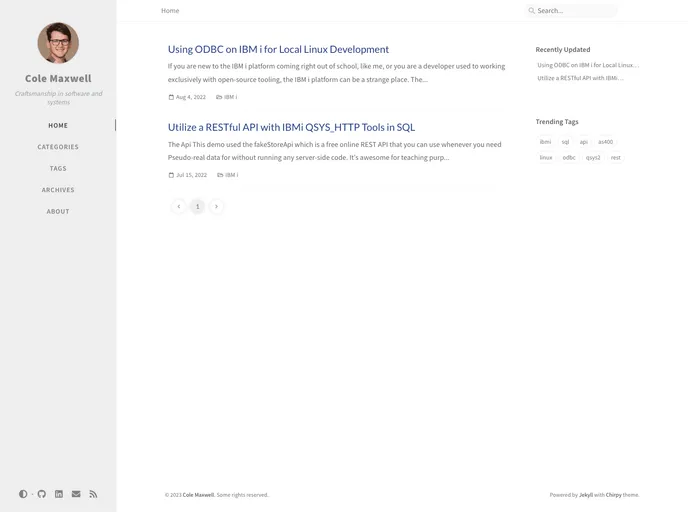Image resolution: width=688 pixels, height=512 pixels.
Task: Select page 1 in pagination
Action: [x=197, y=206]
